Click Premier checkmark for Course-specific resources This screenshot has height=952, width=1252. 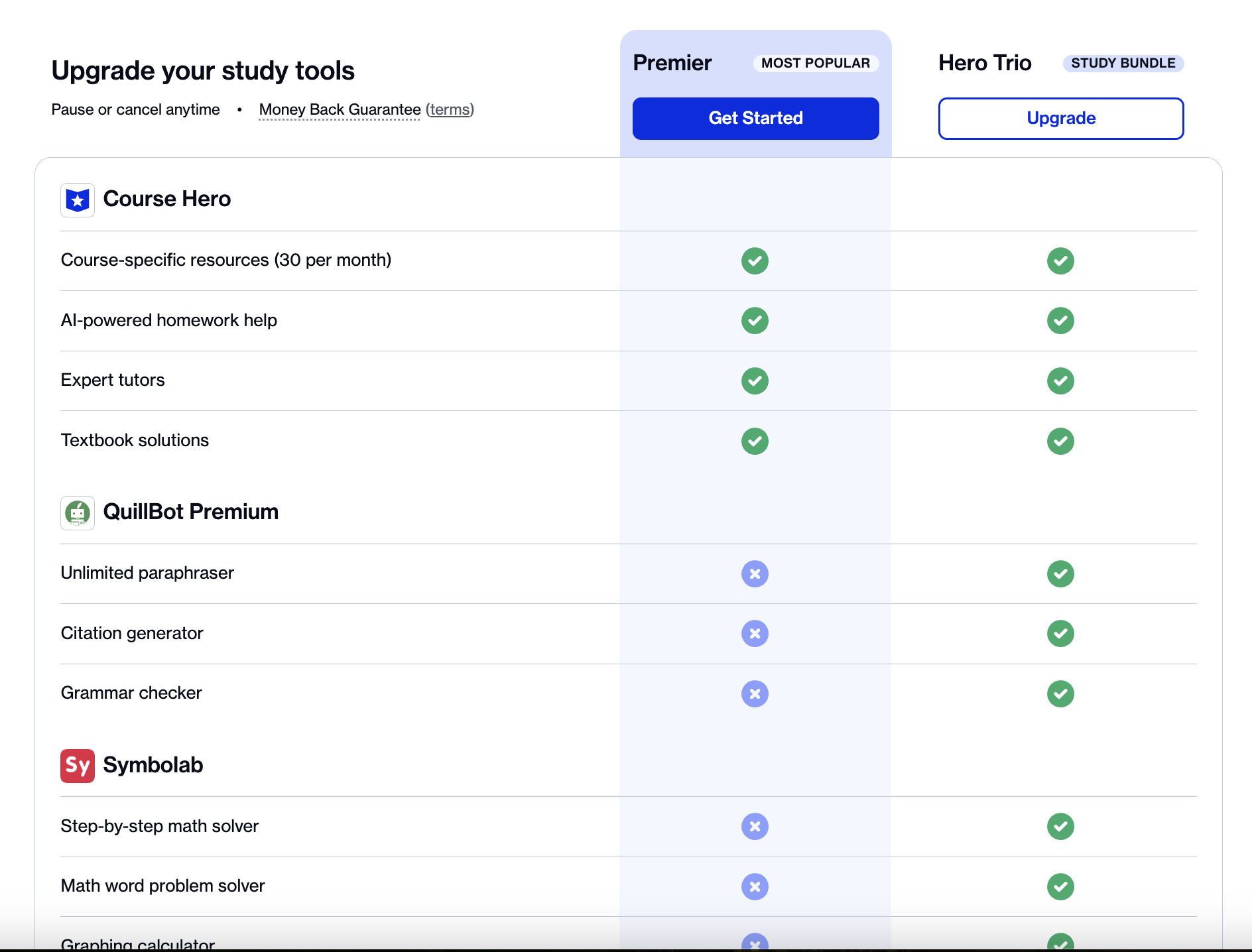[755, 261]
